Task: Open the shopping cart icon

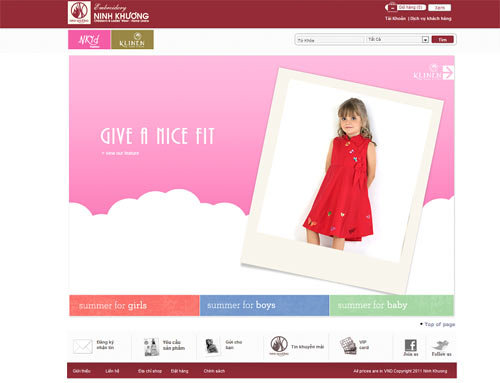Action: pyautogui.click(x=391, y=7)
